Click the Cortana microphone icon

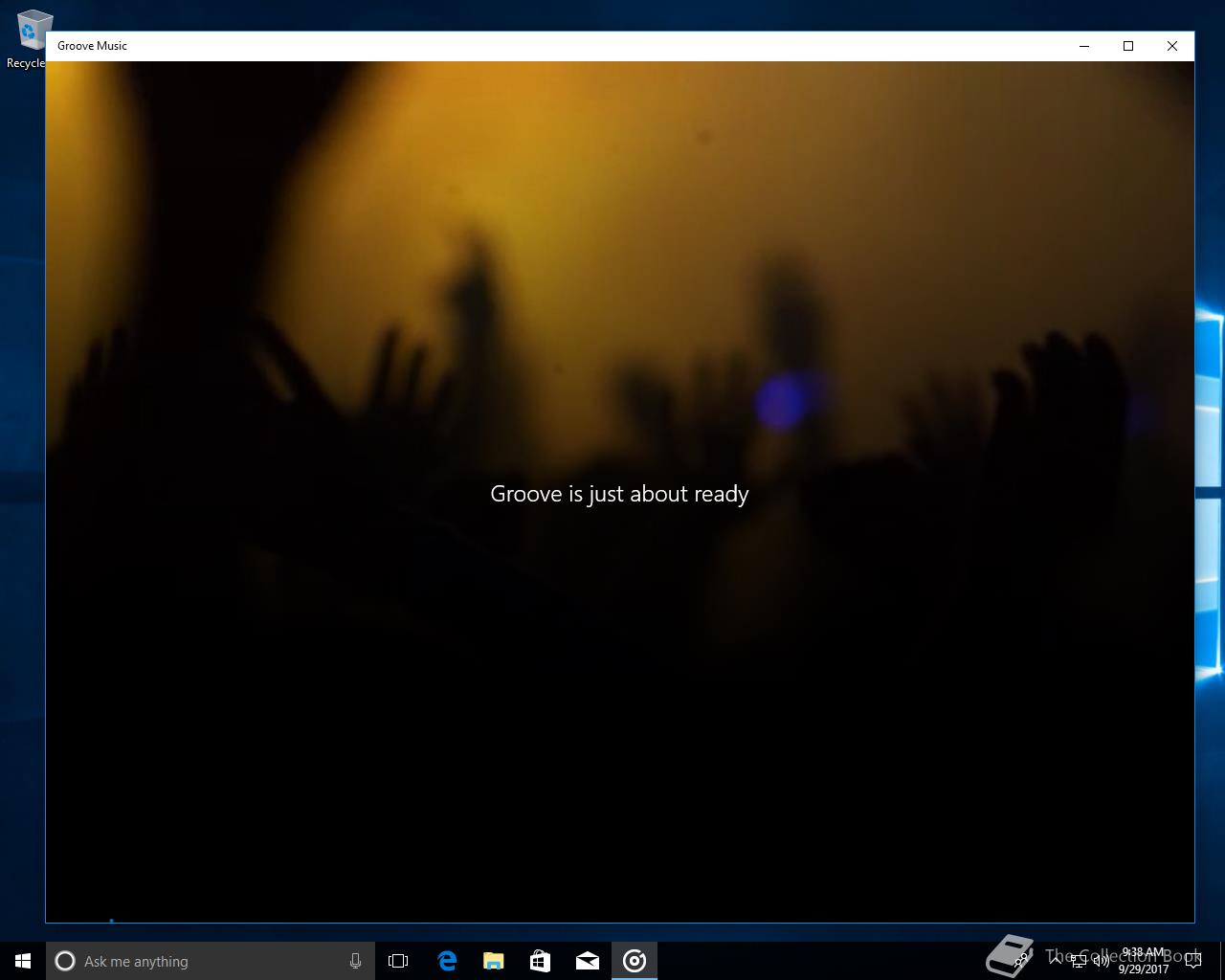click(355, 961)
